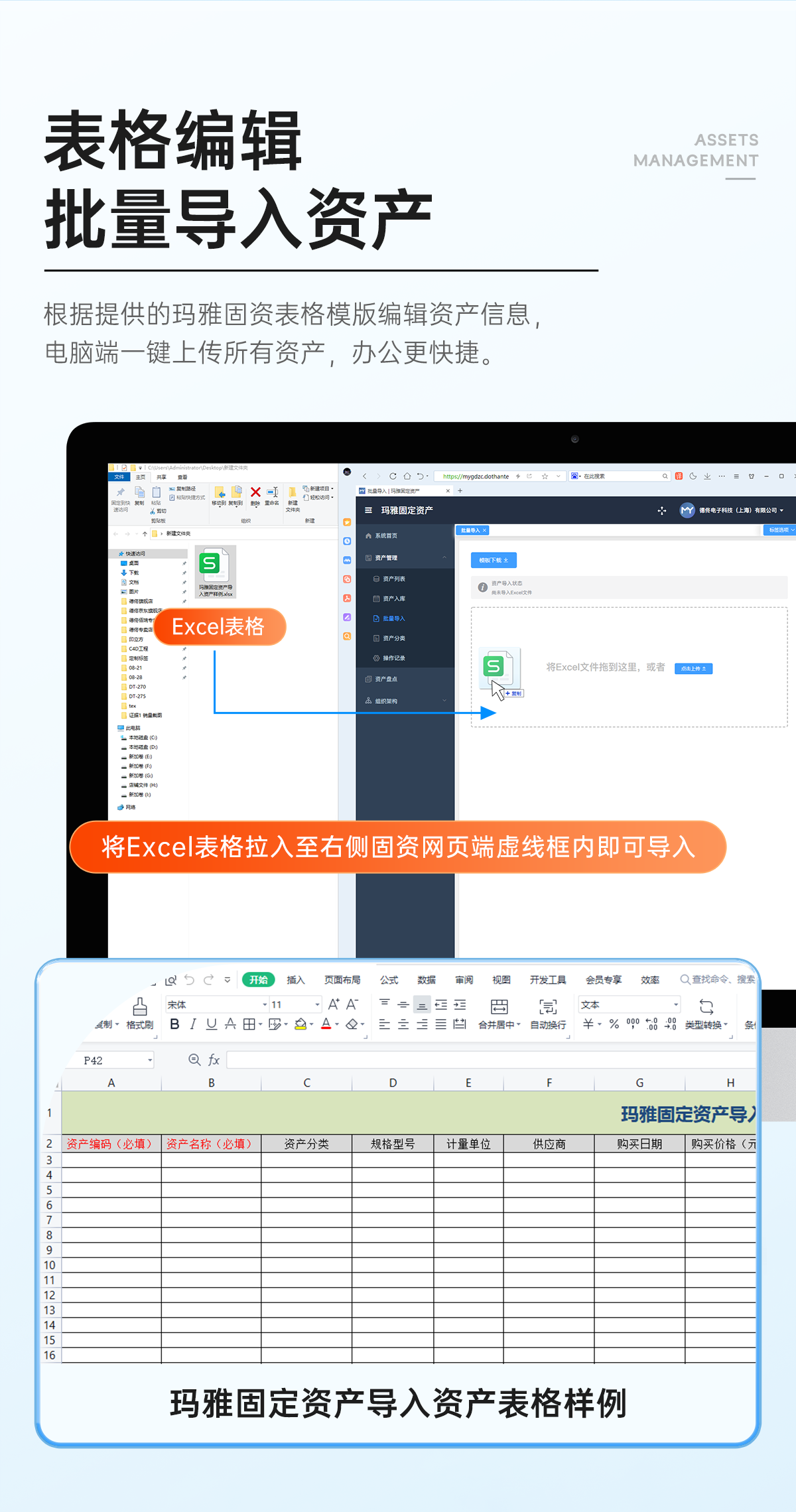Click the hamburger menu in 玛雅固定资产 header
Image resolution: width=796 pixels, height=1512 pixels.
click(369, 510)
